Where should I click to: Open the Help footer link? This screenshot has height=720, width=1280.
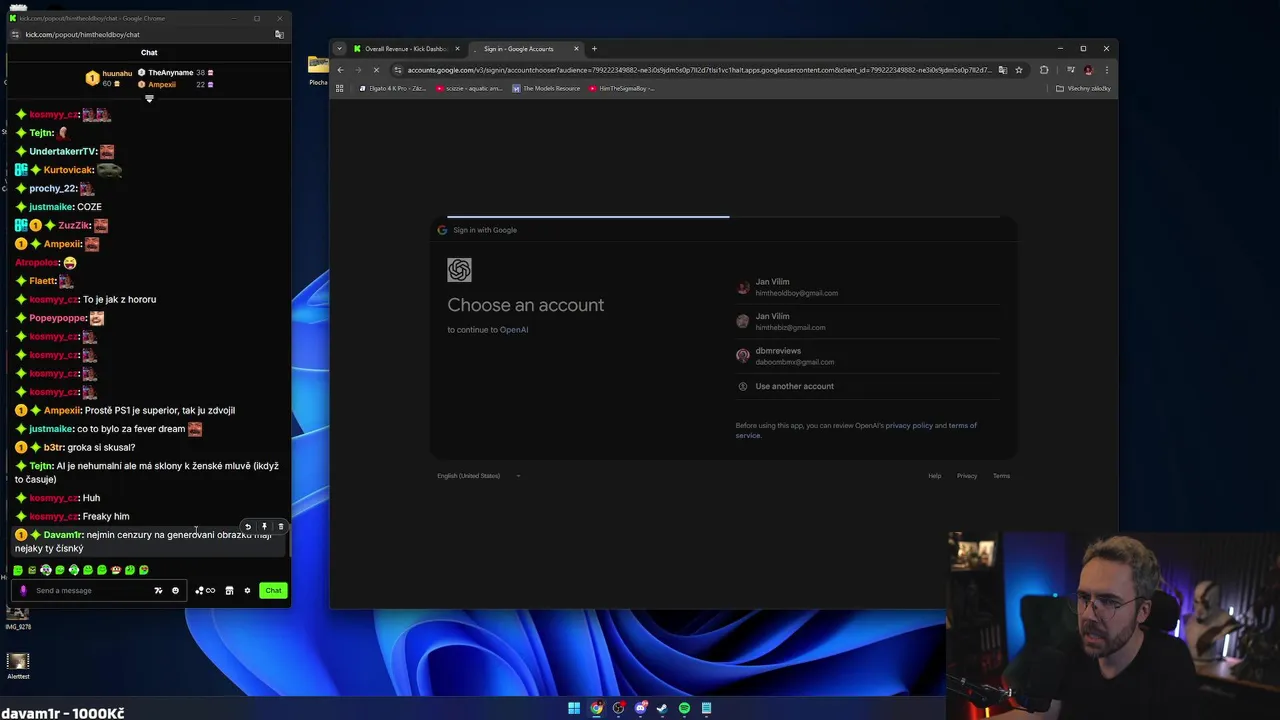[935, 476]
